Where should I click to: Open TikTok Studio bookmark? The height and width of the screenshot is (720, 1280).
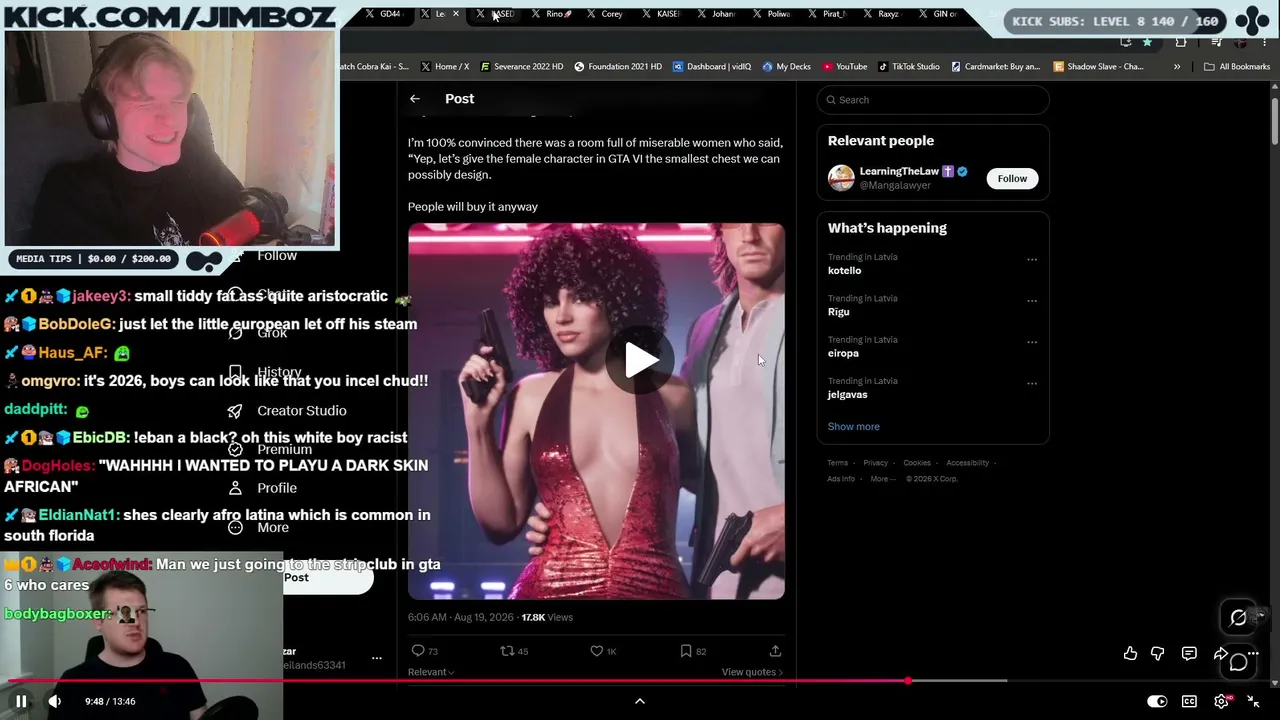tap(909, 67)
